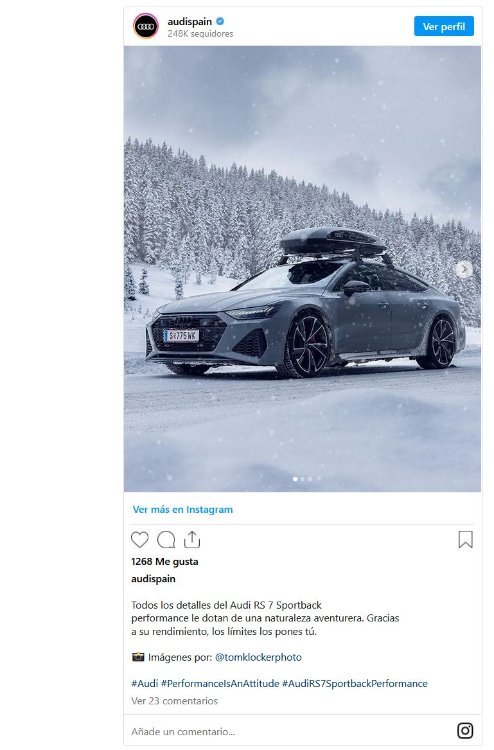Viewport: 494px width, 750px height.
Task: Open the #Audi hashtag
Action: pyautogui.click(x=144, y=684)
